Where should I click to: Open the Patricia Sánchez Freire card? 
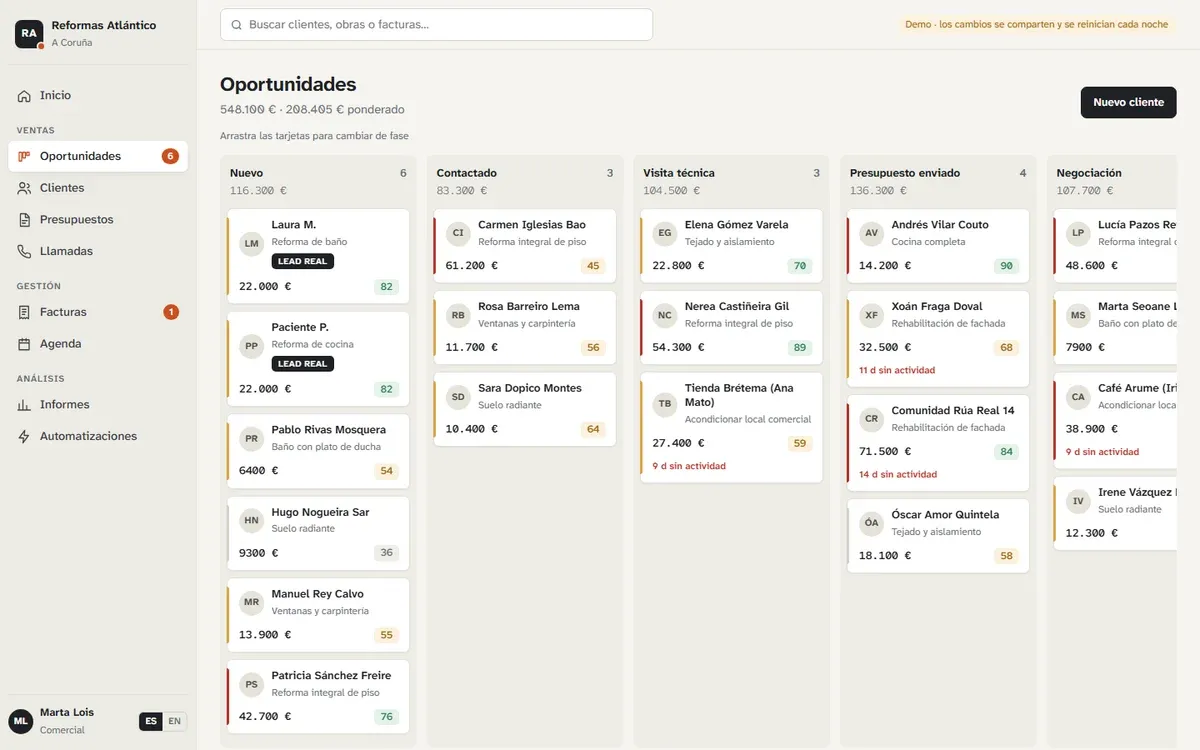tap(318, 696)
